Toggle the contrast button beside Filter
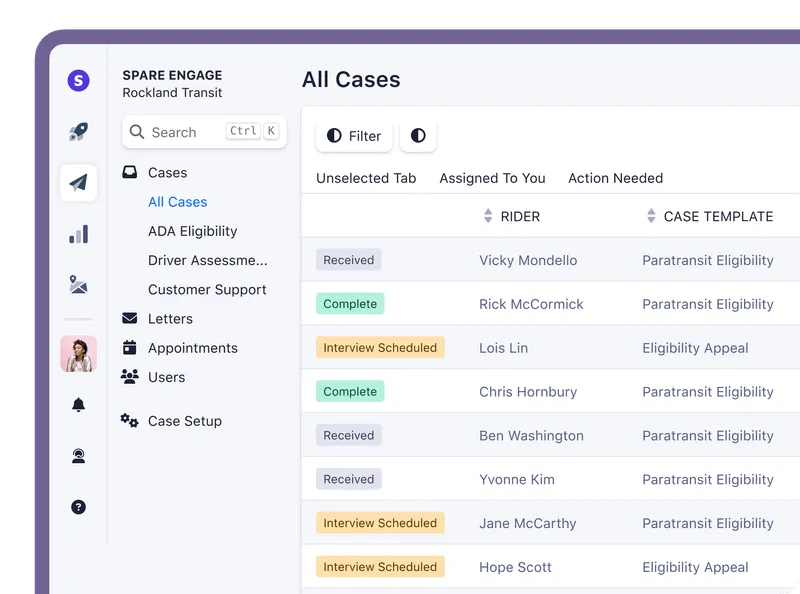This screenshot has width=800, height=594. pos(418,136)
